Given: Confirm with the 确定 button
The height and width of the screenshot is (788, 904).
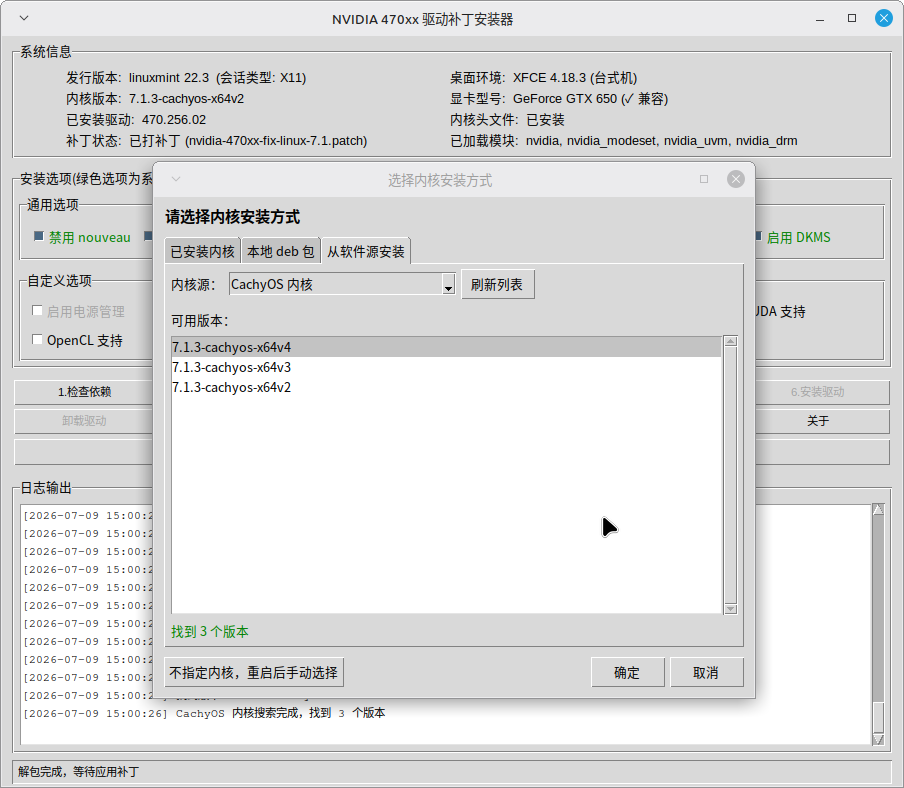Looking at the screenshot, I should point(627,673).
